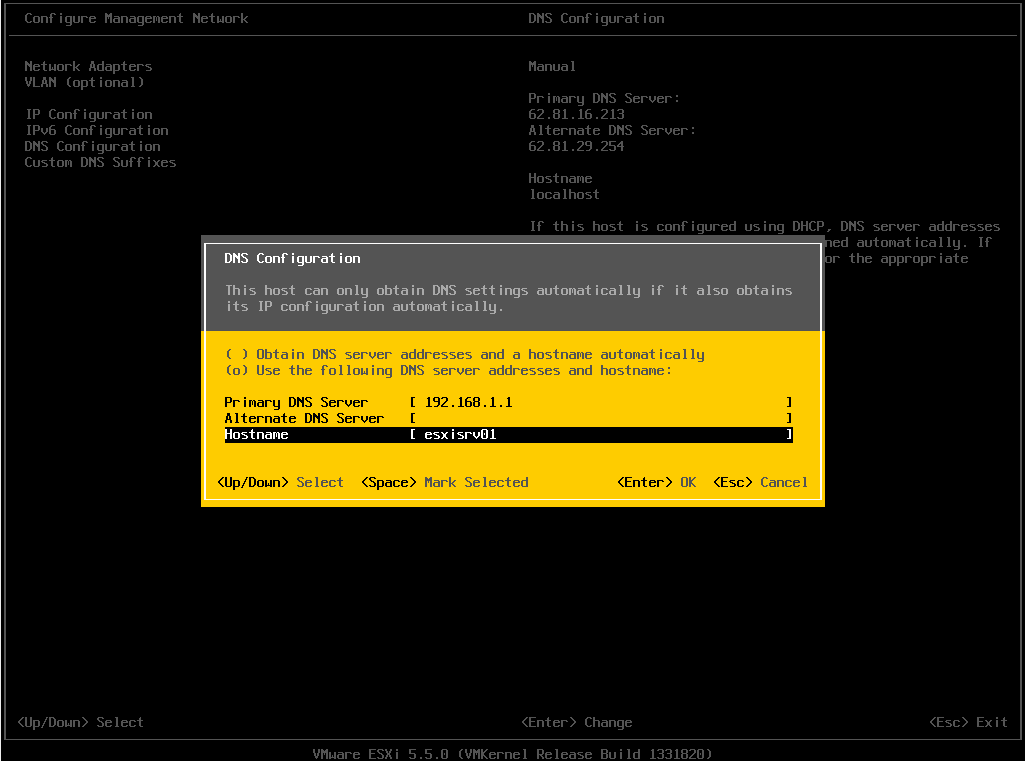Select IPv6 Configuration menu entry
Screen dimensions: 1025x761
96,130
